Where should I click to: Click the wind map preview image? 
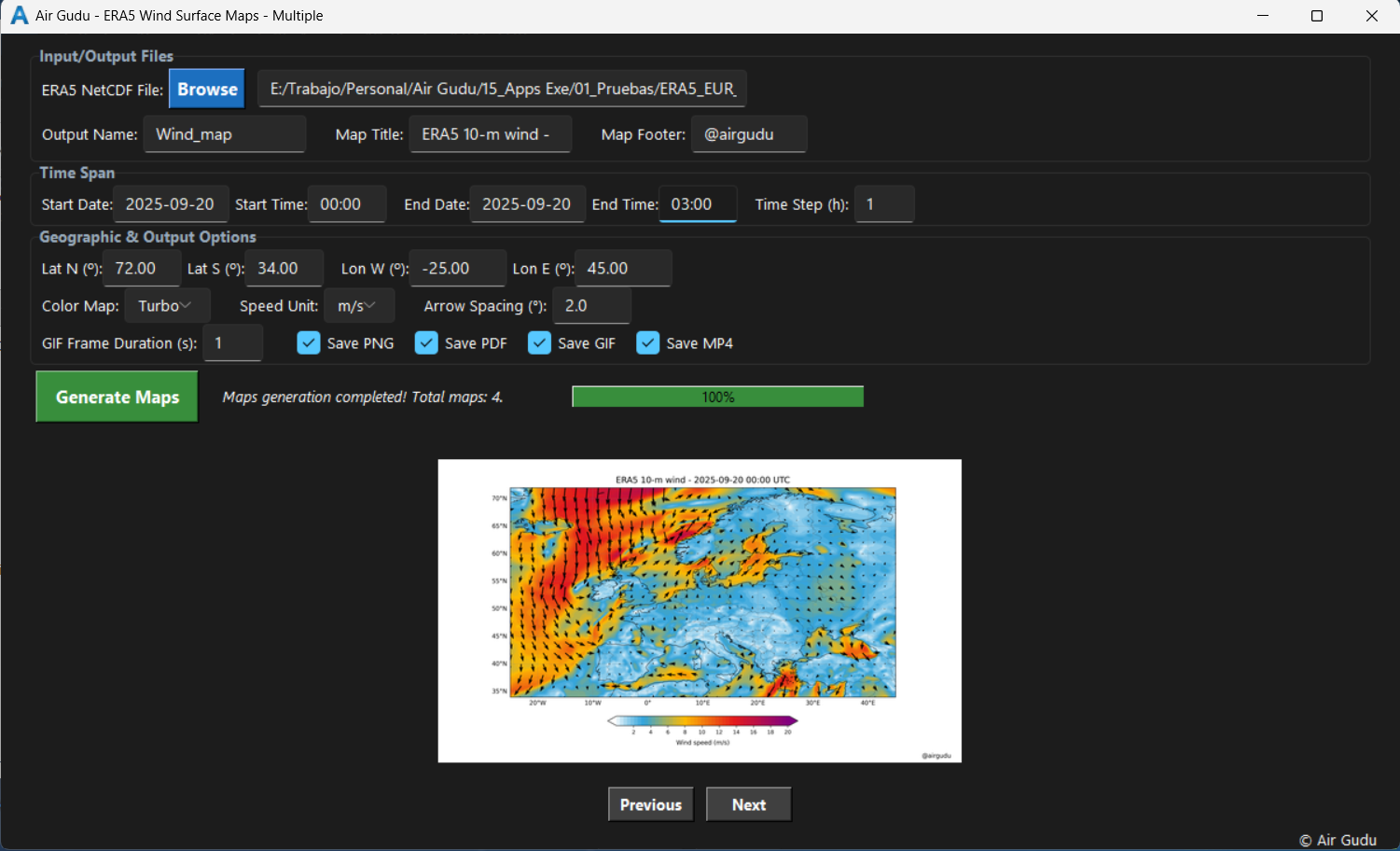click(700, 611)
